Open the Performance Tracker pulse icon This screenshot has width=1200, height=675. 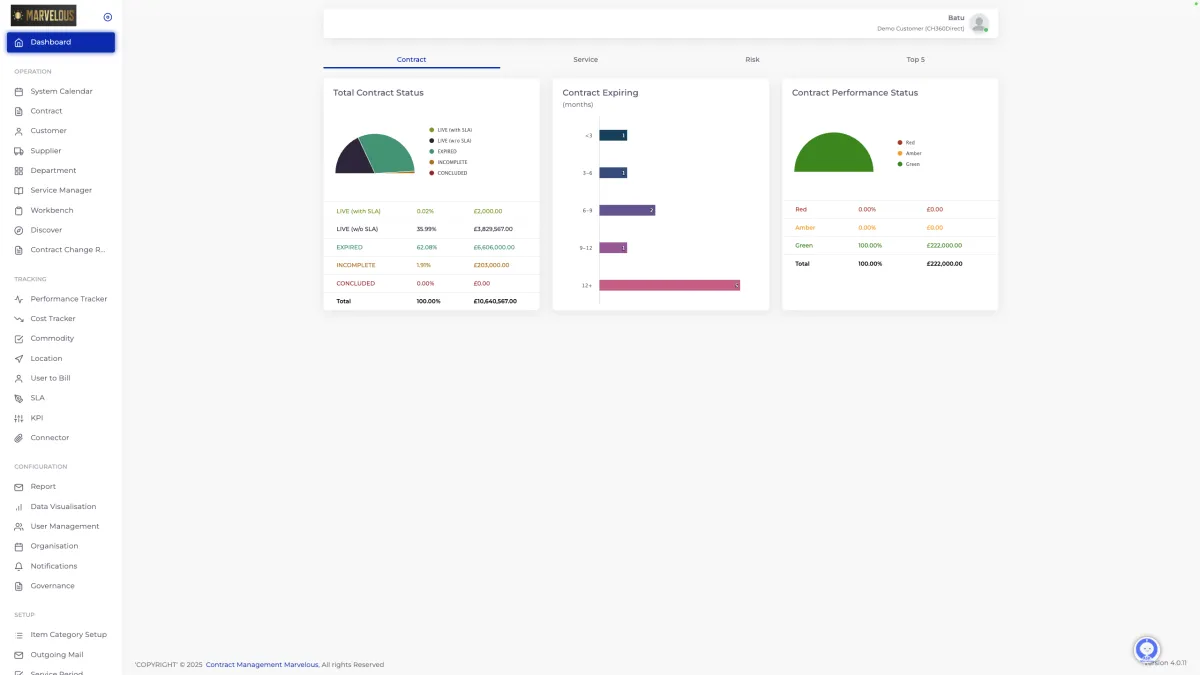tap(19, 299)
